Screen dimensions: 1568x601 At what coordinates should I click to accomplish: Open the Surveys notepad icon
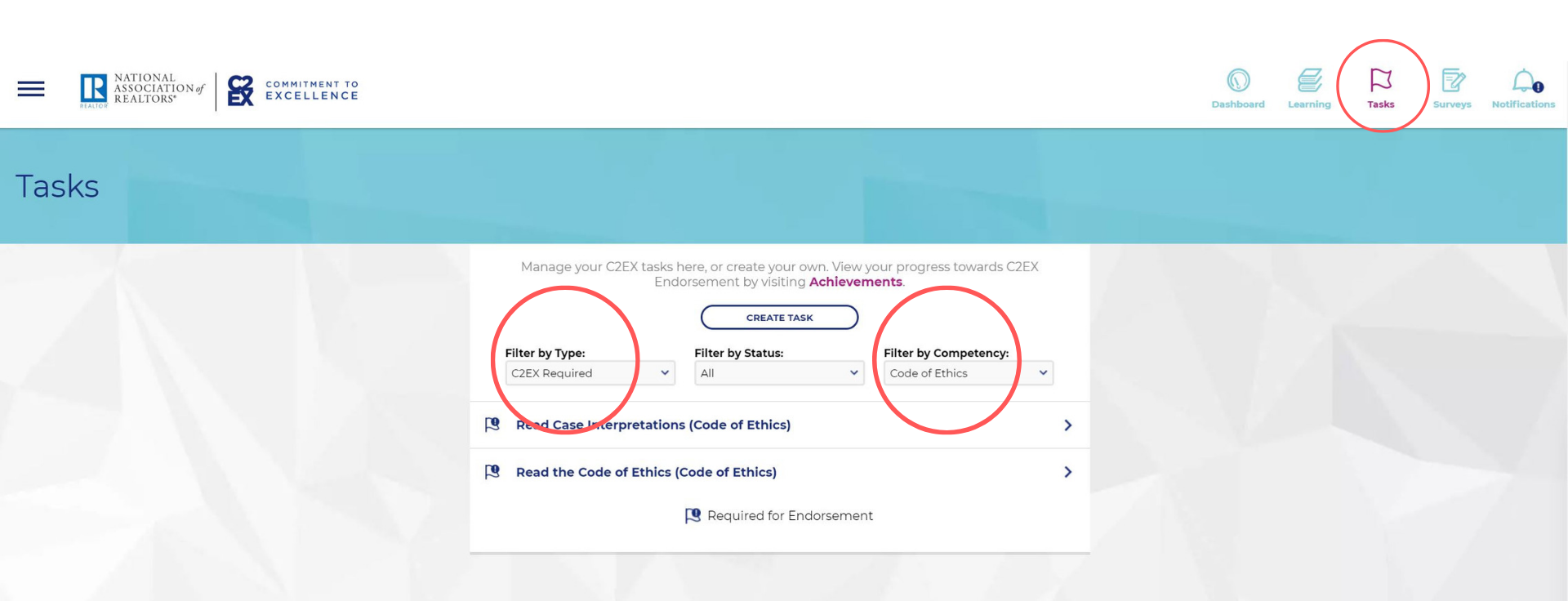[1452, 80]
